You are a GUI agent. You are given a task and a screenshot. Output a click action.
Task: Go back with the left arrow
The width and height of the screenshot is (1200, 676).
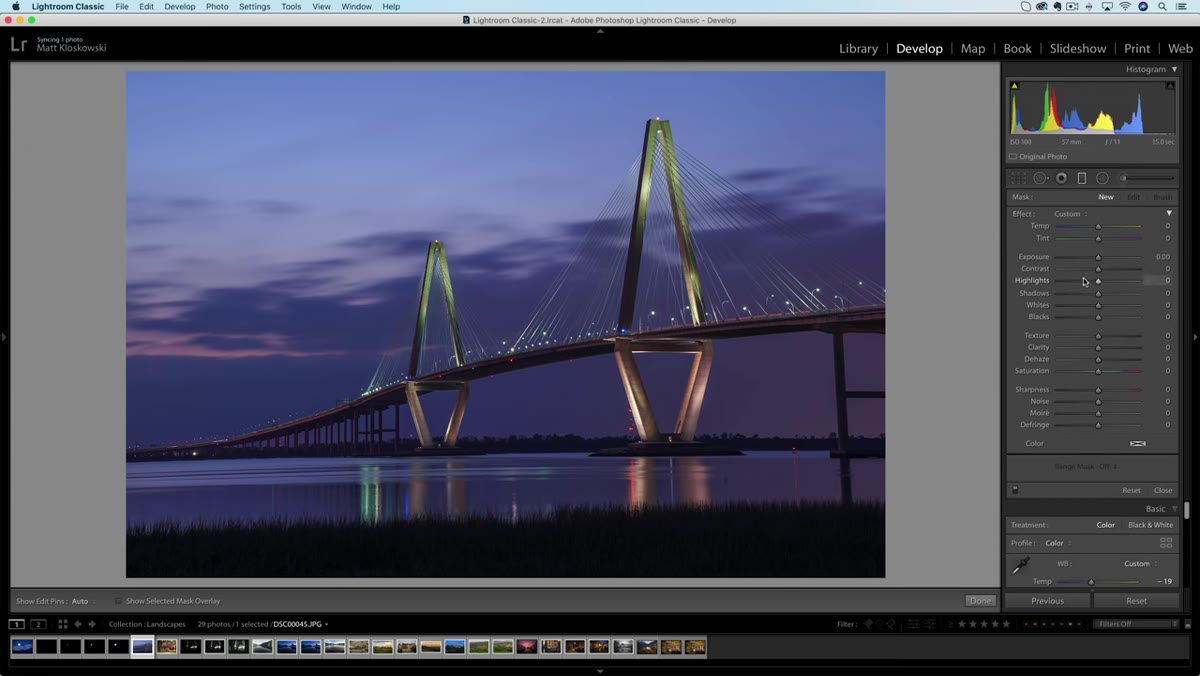coord(78,624)
